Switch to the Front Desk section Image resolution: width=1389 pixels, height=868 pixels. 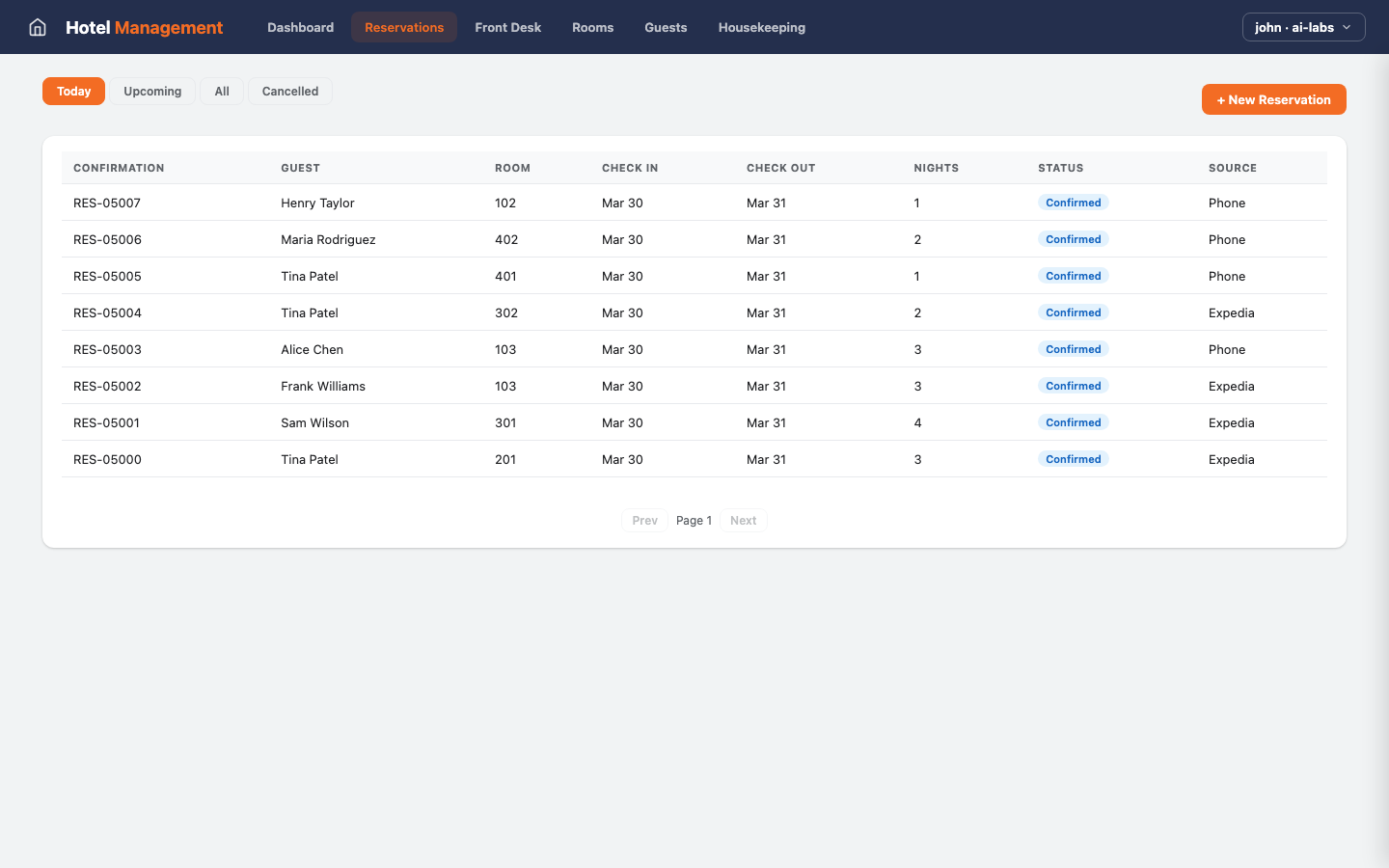[x=507, y=27]
